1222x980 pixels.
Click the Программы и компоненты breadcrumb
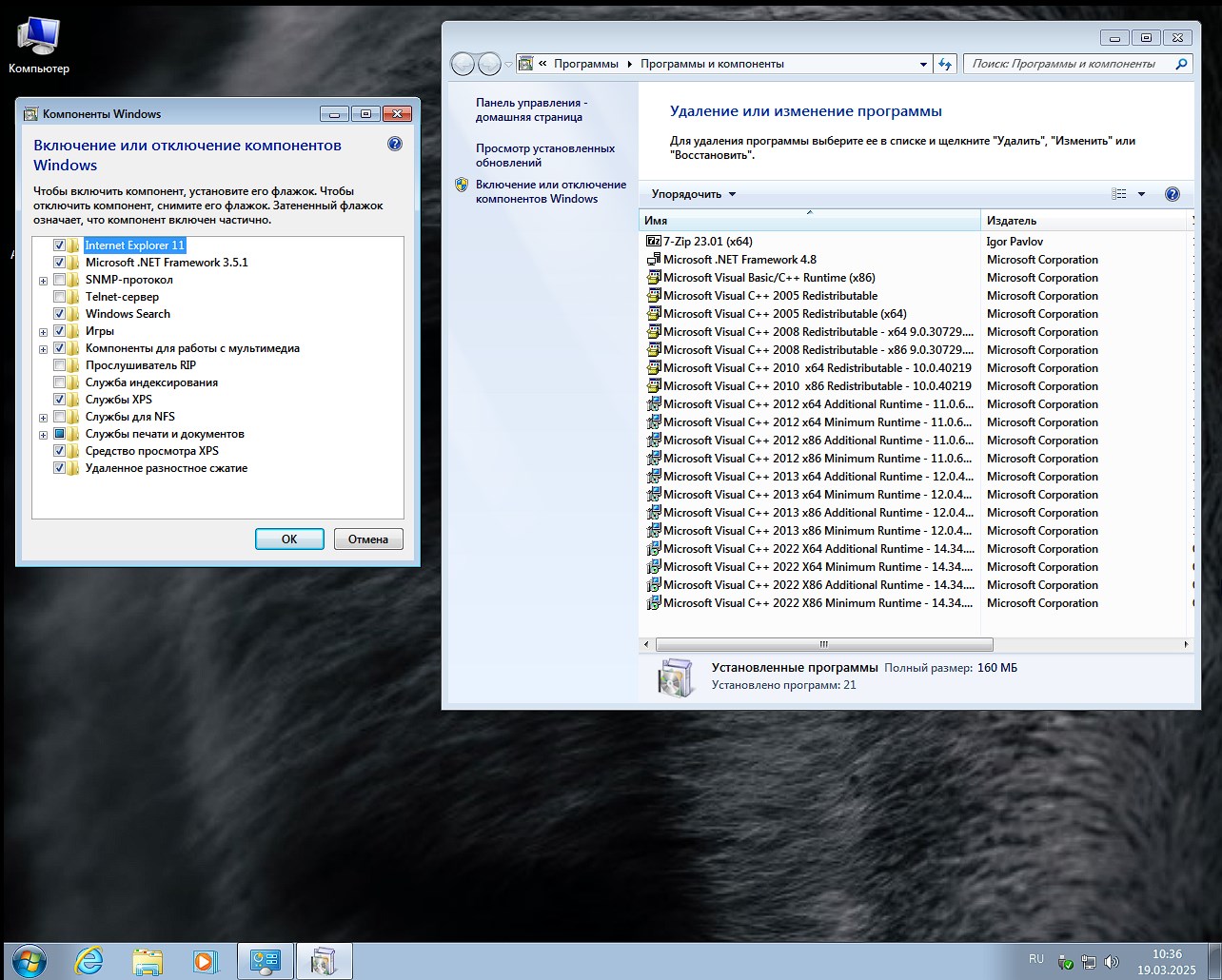pyautogui.click(x=712, y=64)
